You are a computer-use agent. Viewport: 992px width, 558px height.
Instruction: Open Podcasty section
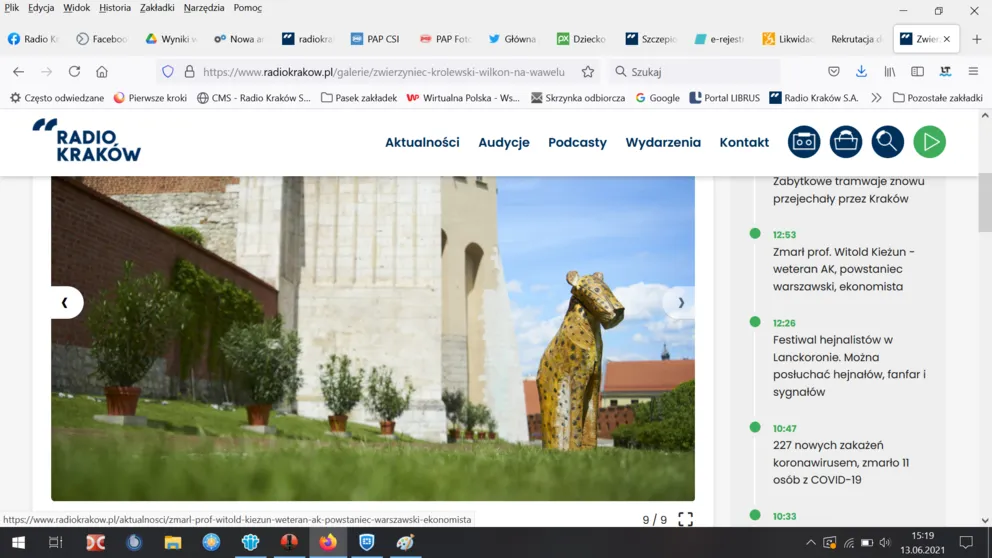pos(577,142)
